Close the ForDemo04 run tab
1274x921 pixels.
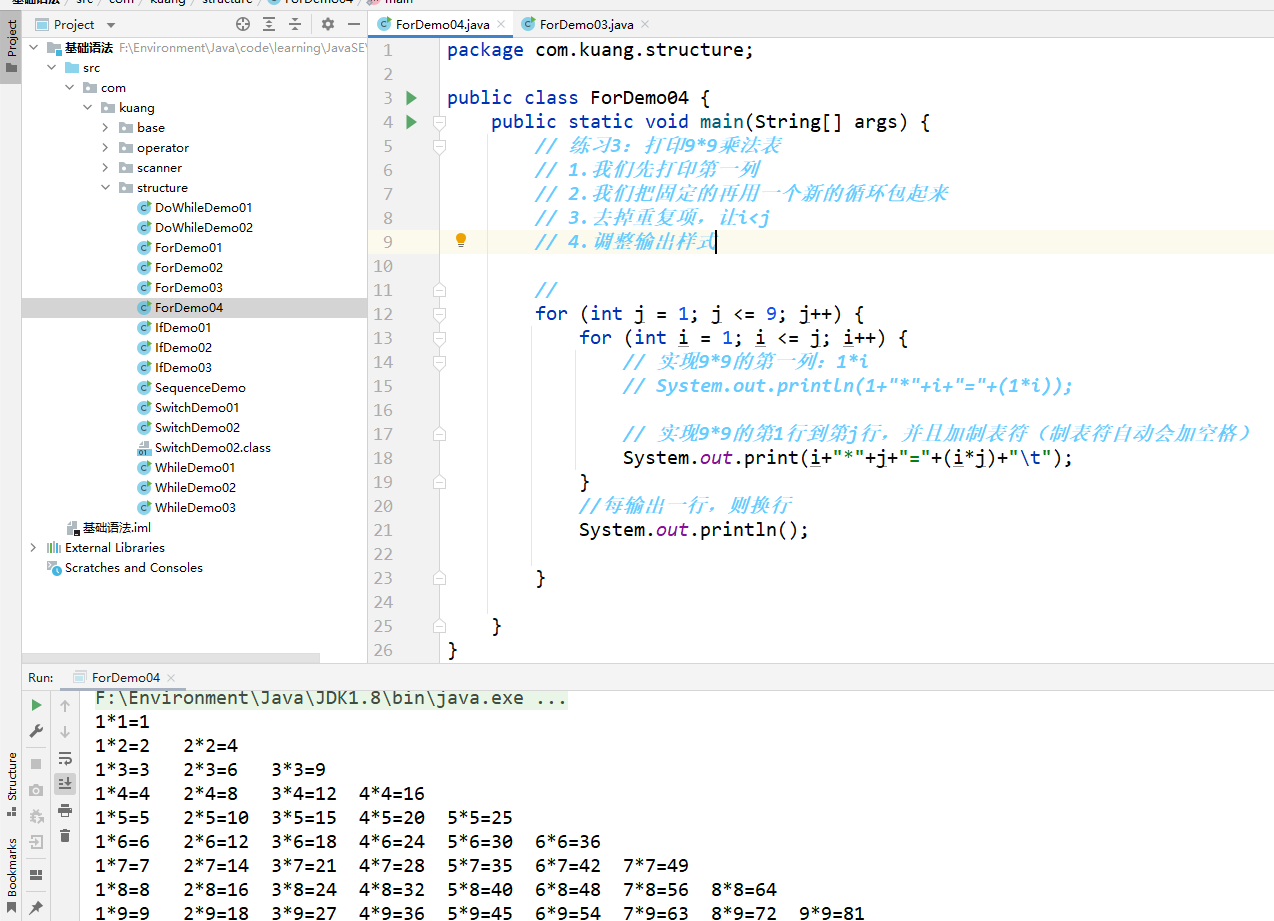170,677
